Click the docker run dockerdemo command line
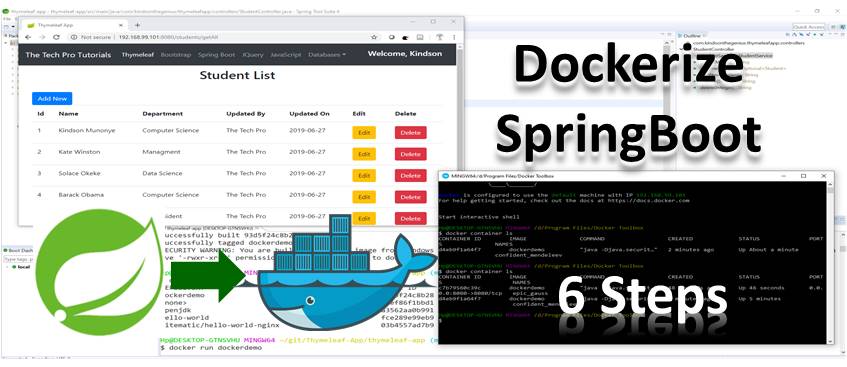This screenshot has height=367, width=847. pyautogui.click(x=215, y=348)
